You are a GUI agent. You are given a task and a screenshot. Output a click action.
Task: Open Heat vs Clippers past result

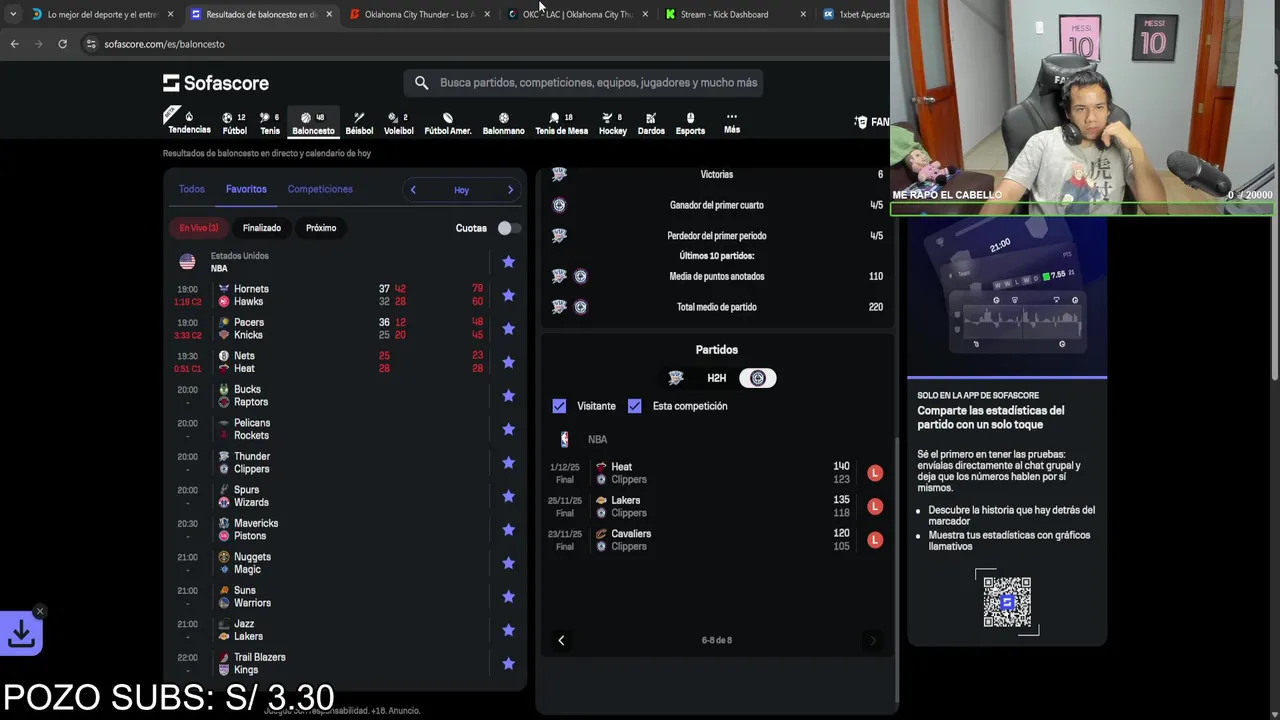tap(716, 473)
